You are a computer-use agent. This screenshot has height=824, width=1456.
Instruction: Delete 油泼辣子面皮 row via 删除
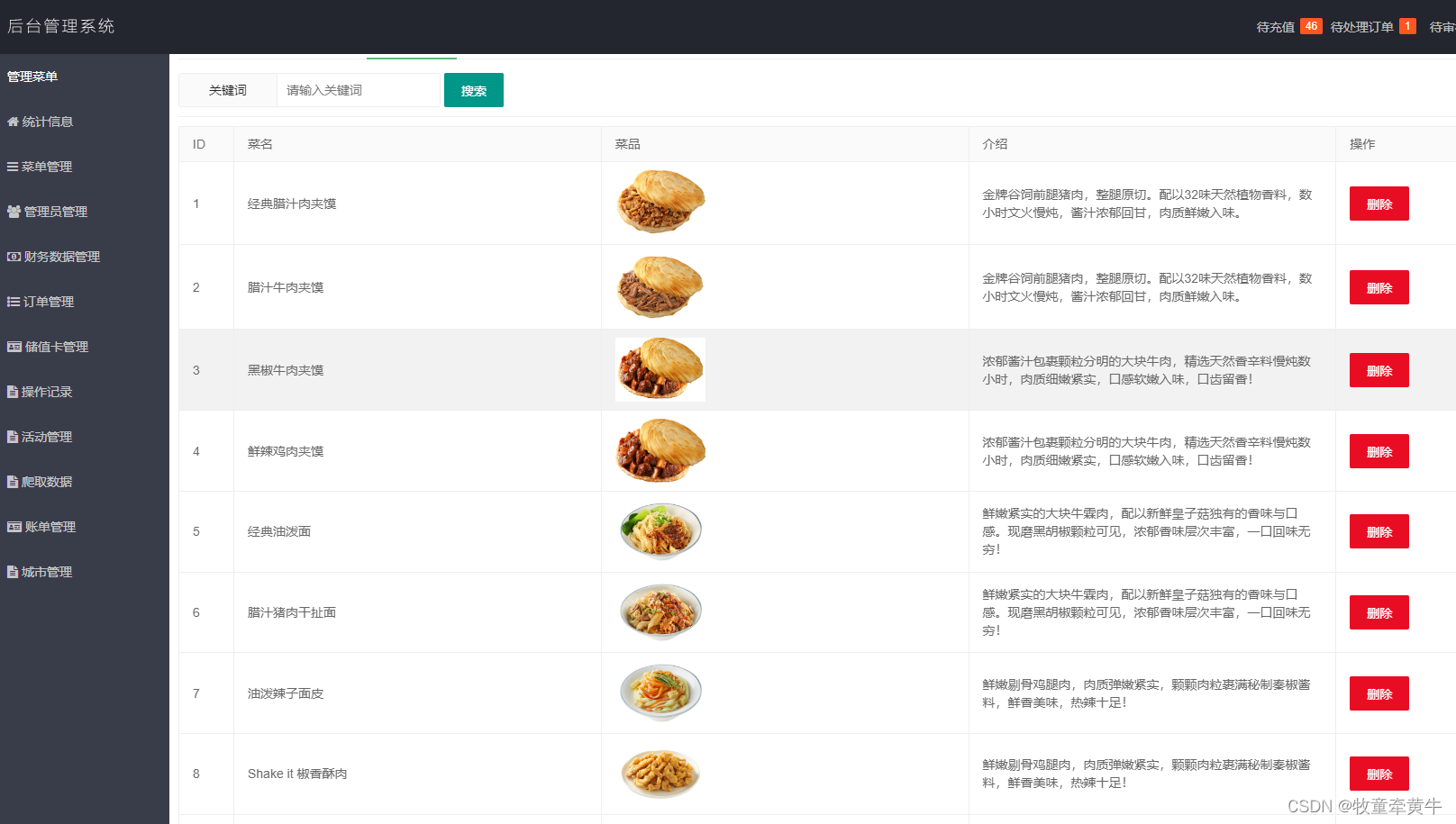click(1379, 693)
